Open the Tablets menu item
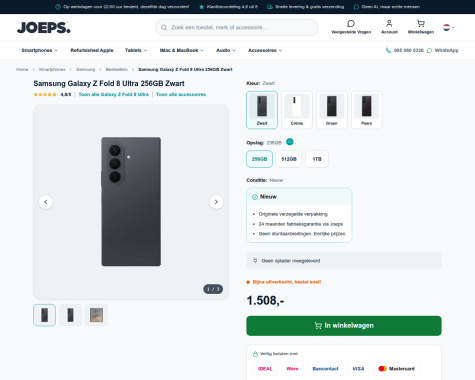The image size is (475, 380). pos(136,50)
